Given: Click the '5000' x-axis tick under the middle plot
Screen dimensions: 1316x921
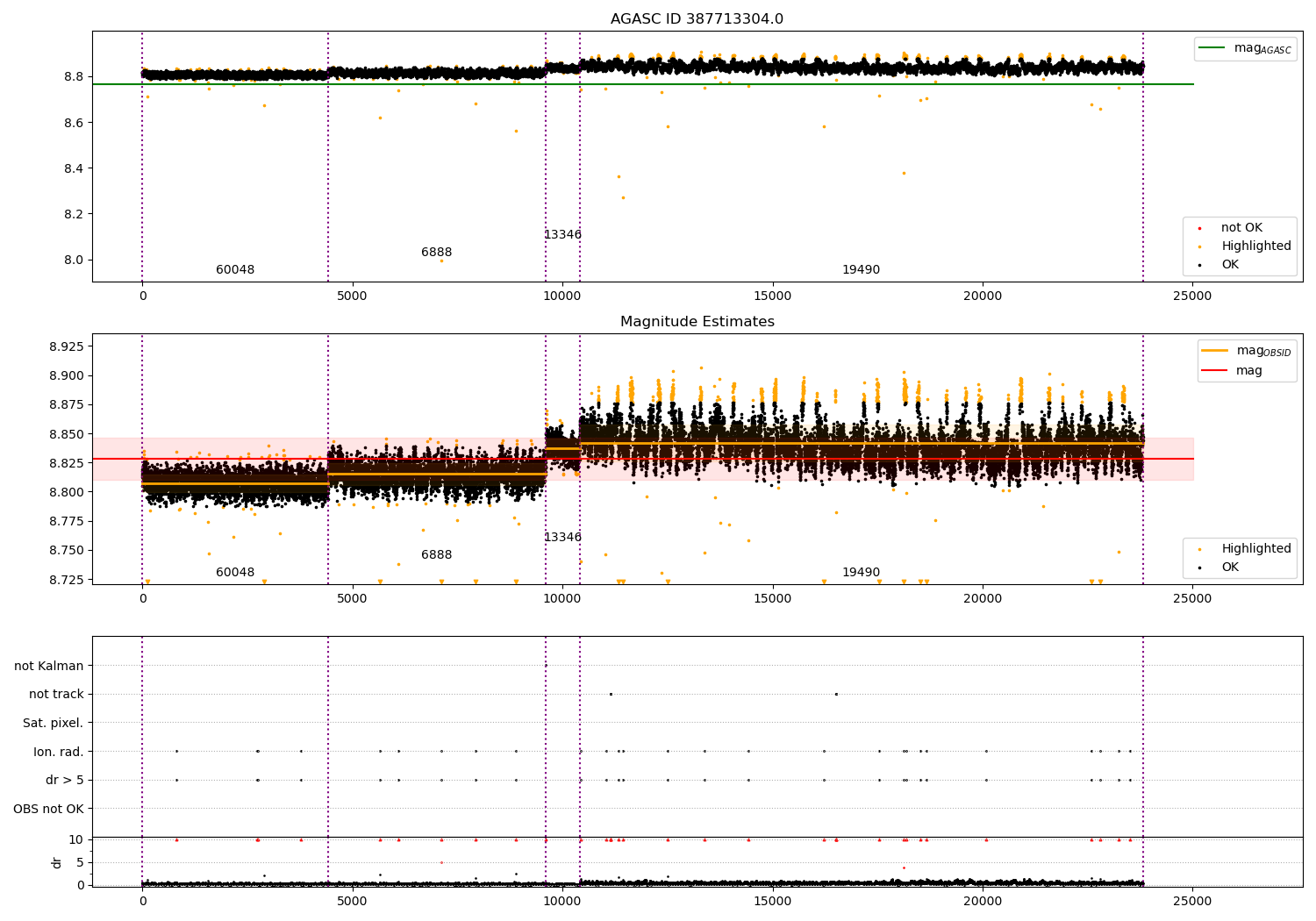Looking at the screenshot, I should (x=352, y=599).
